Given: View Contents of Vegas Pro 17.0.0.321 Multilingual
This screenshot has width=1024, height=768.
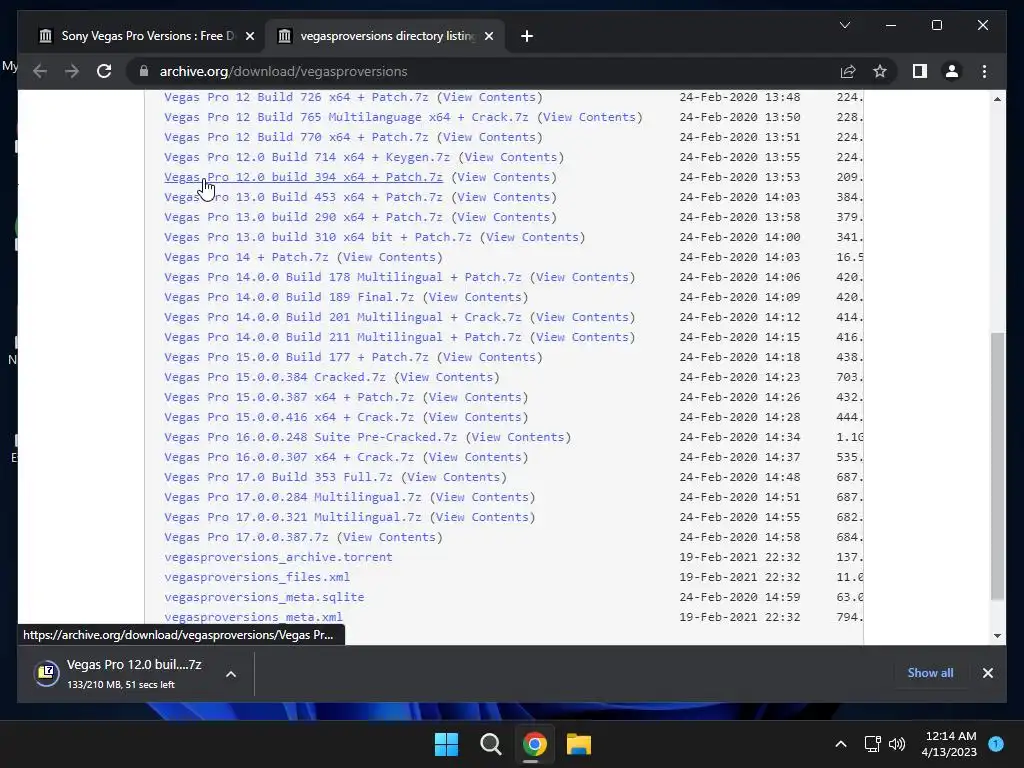Looking at the screenshot, I should pyautogui.click(x=483, y=517).
